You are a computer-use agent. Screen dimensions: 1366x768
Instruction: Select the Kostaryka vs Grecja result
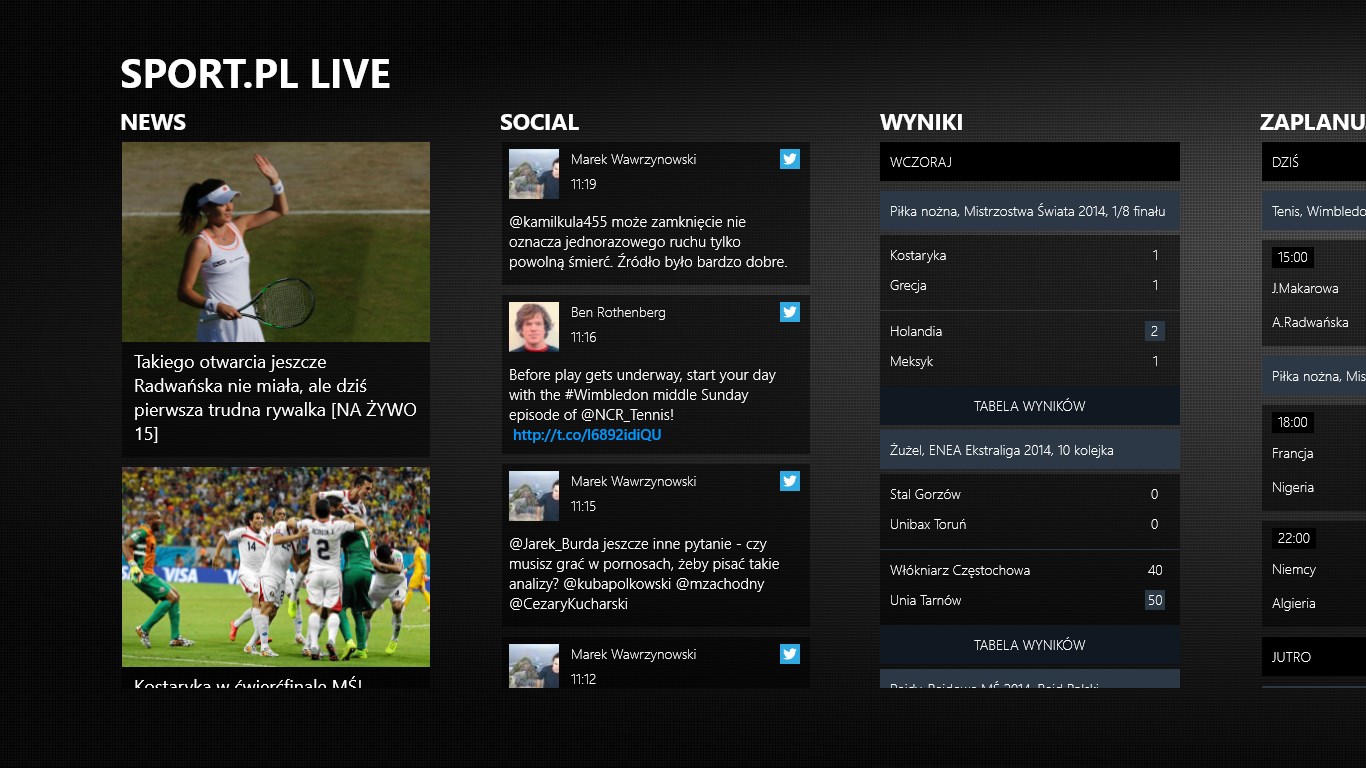coord(1029,271)
